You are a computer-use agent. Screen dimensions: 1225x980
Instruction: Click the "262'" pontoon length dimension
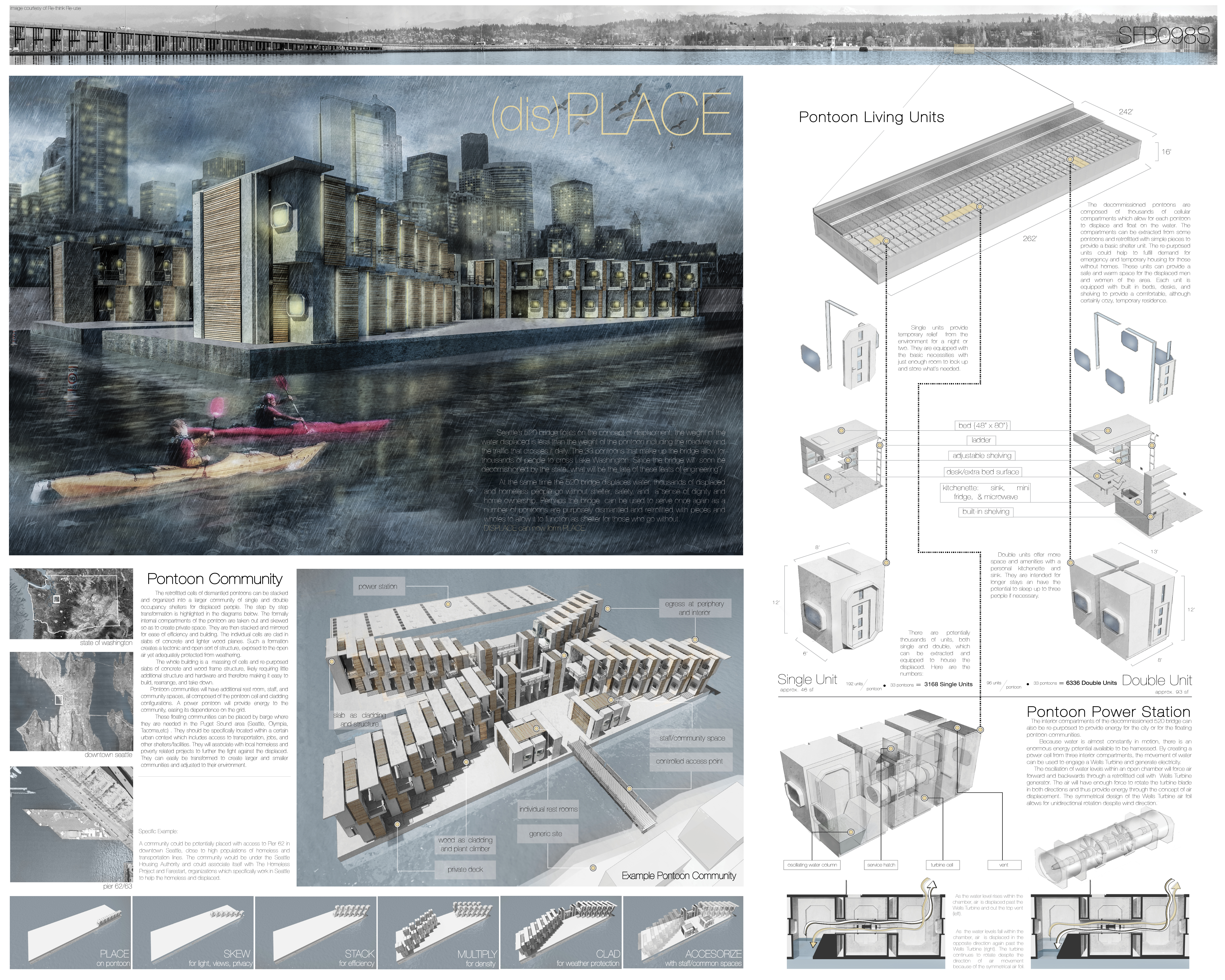1030,239
